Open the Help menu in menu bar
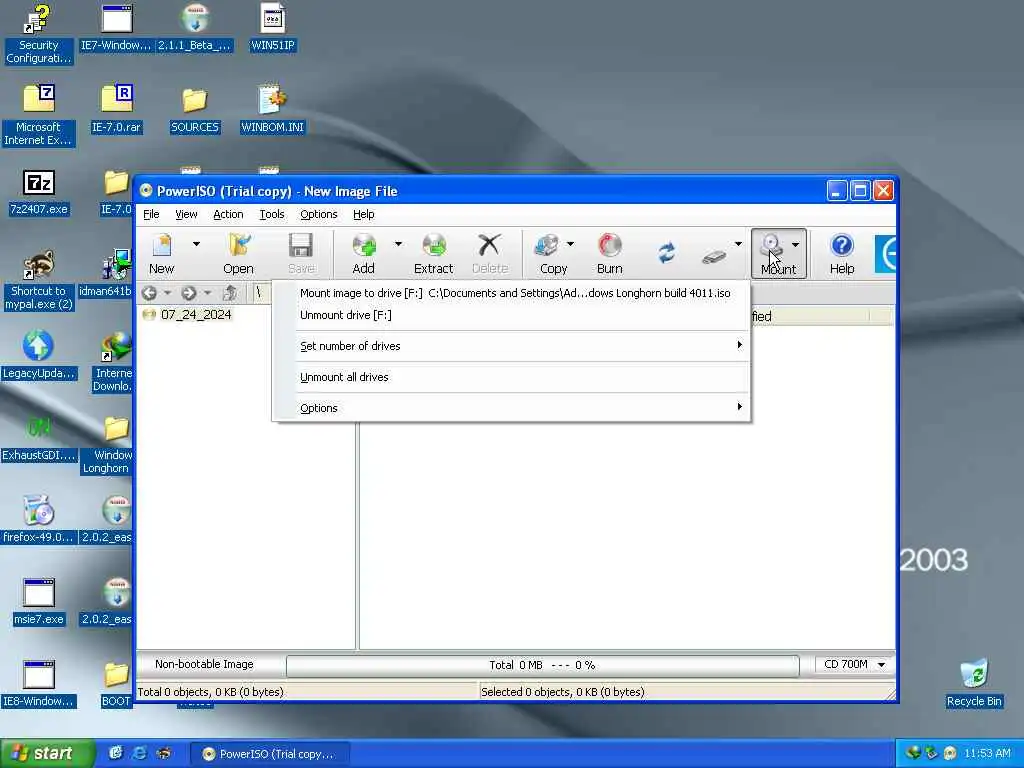The width and height of the screenshot is (1024, 768). pos(364,214)
